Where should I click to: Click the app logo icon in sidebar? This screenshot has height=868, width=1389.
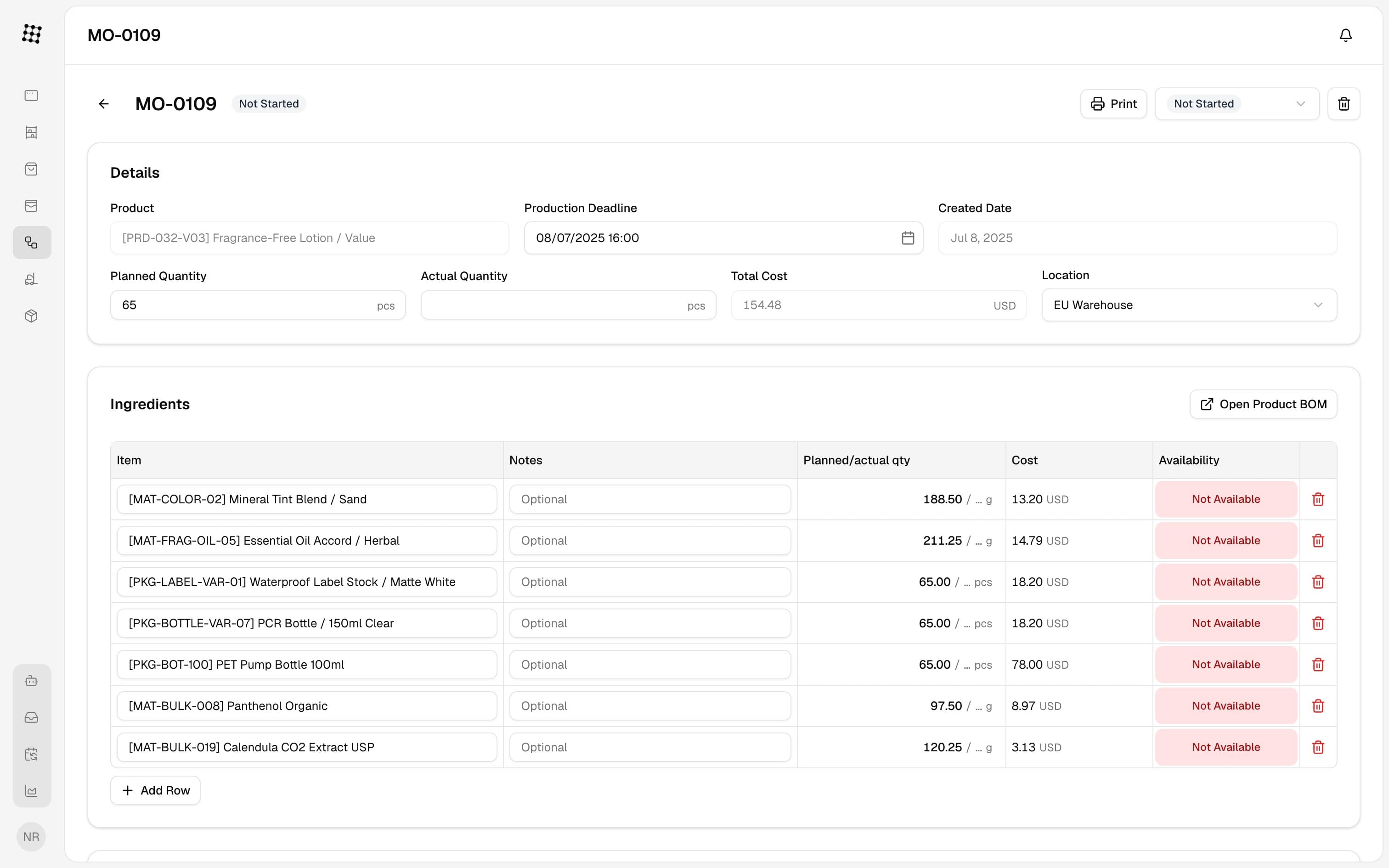click(x=32, y=34)
